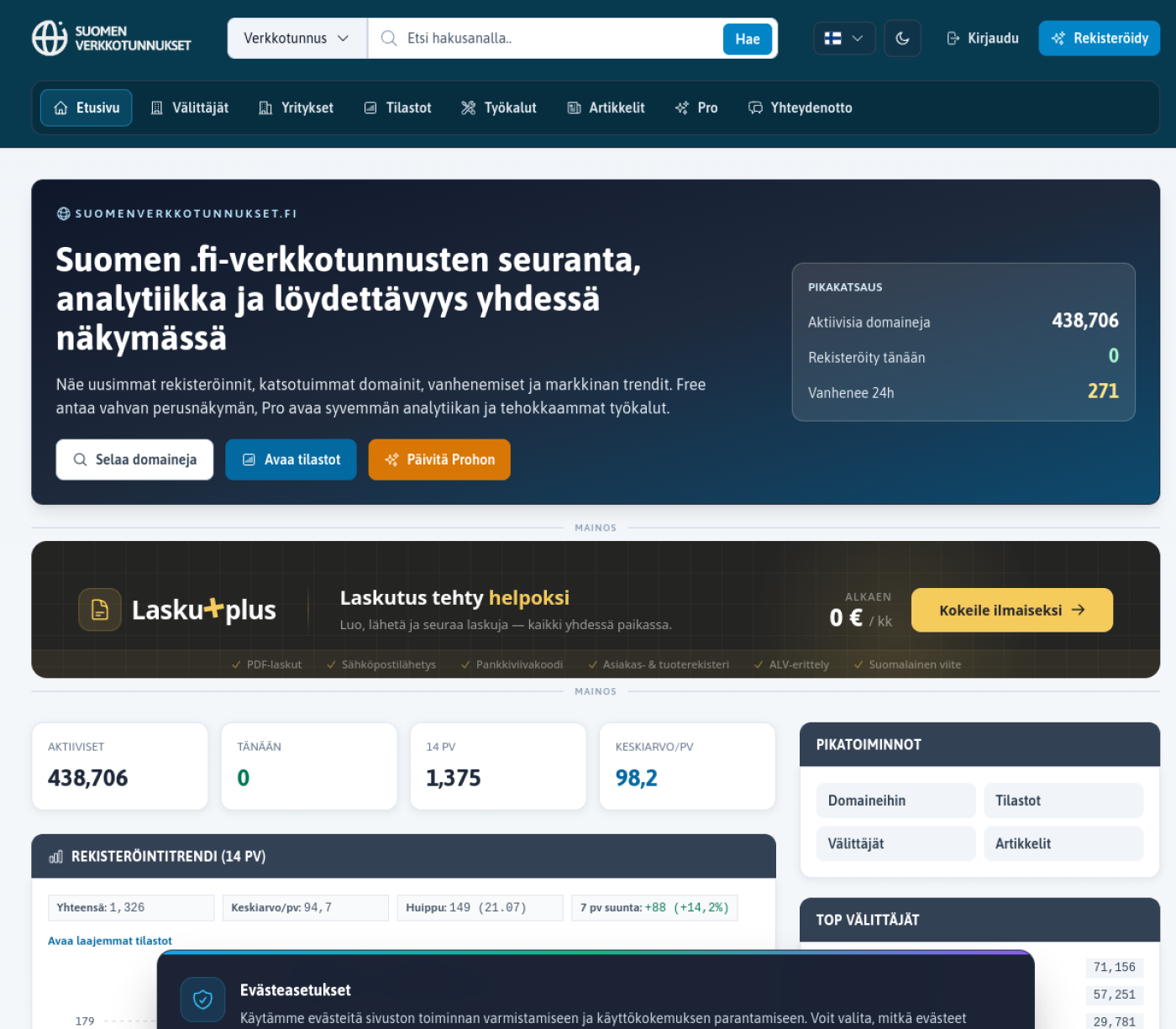The height and width of the screenshot is (1029, 1176).
Task: Click the 'Vanhenee 24h' value 271
Action: (1103, 391)
